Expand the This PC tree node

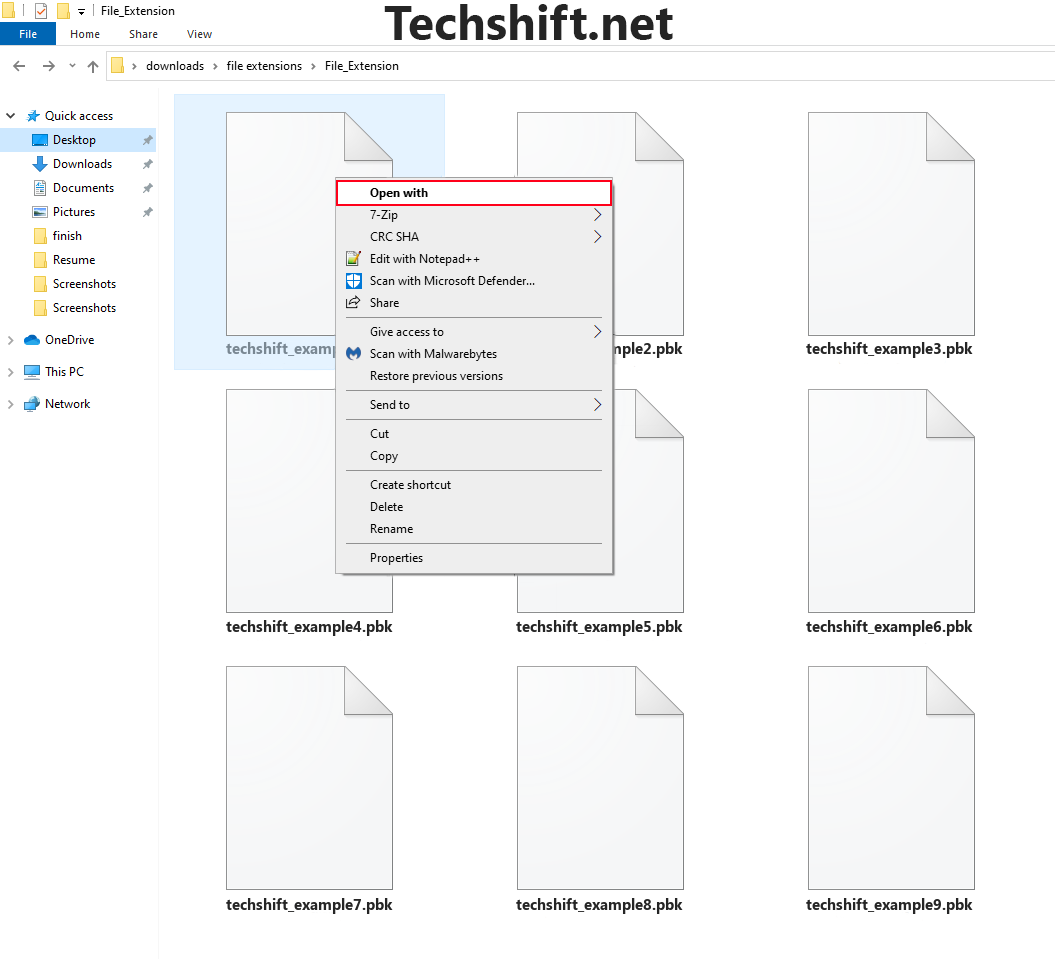(11, 372)
